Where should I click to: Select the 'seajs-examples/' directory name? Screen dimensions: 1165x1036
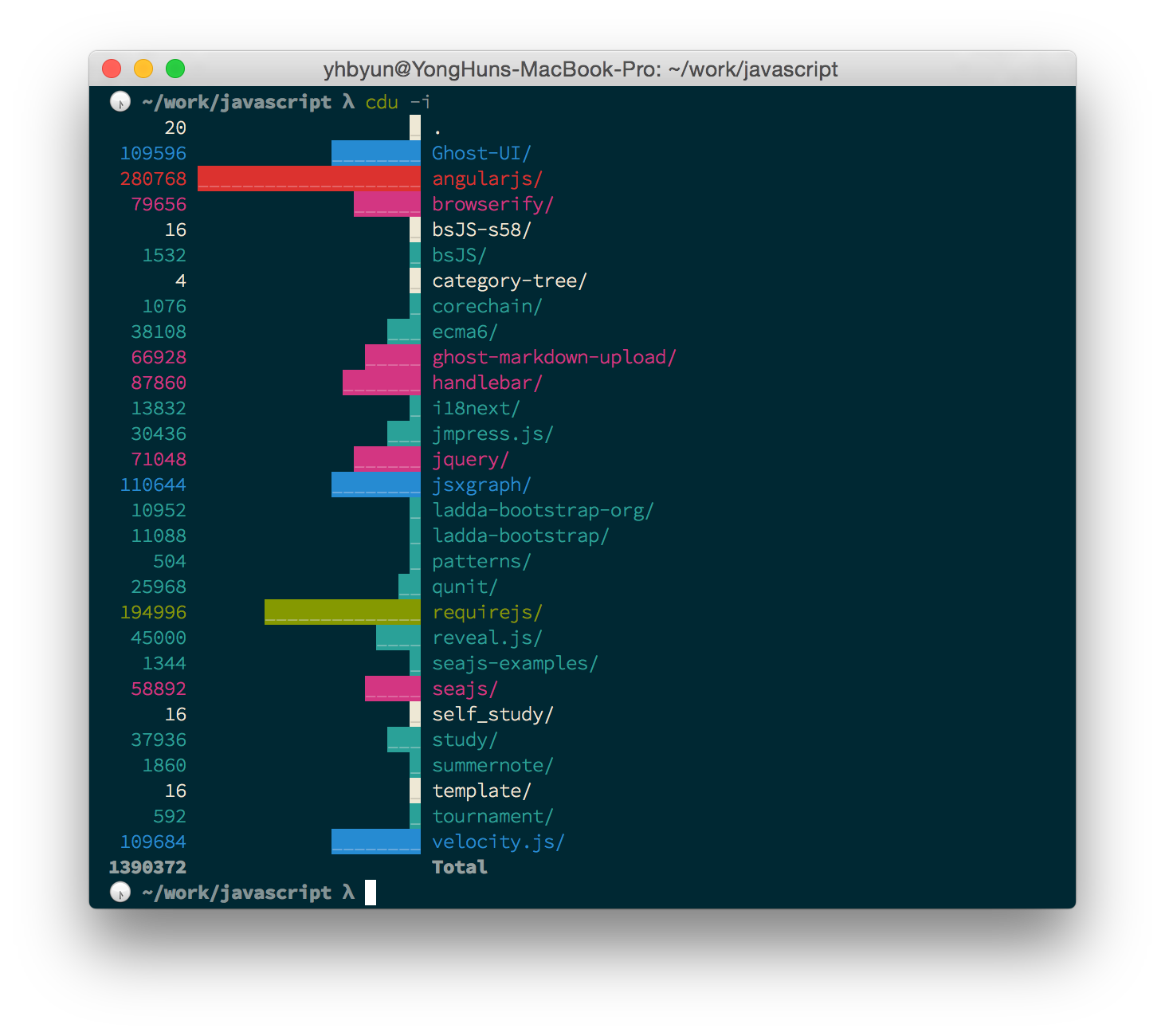point(515,663)
